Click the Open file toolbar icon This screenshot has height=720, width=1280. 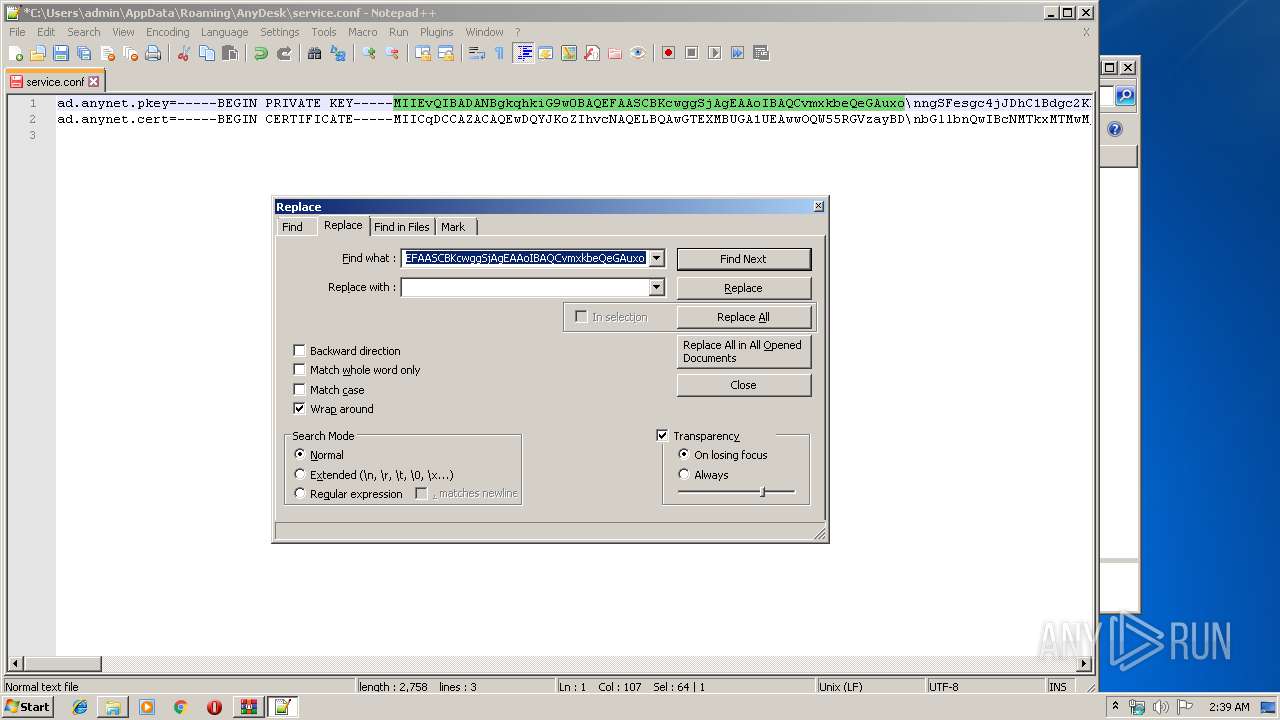(38, 53)
